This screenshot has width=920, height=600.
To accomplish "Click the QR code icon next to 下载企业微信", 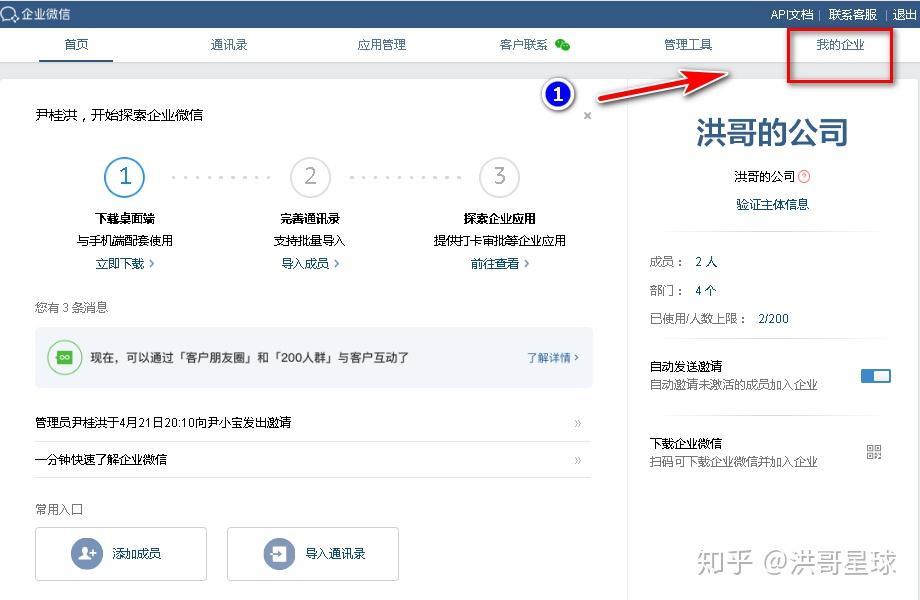I will point(873,452).
